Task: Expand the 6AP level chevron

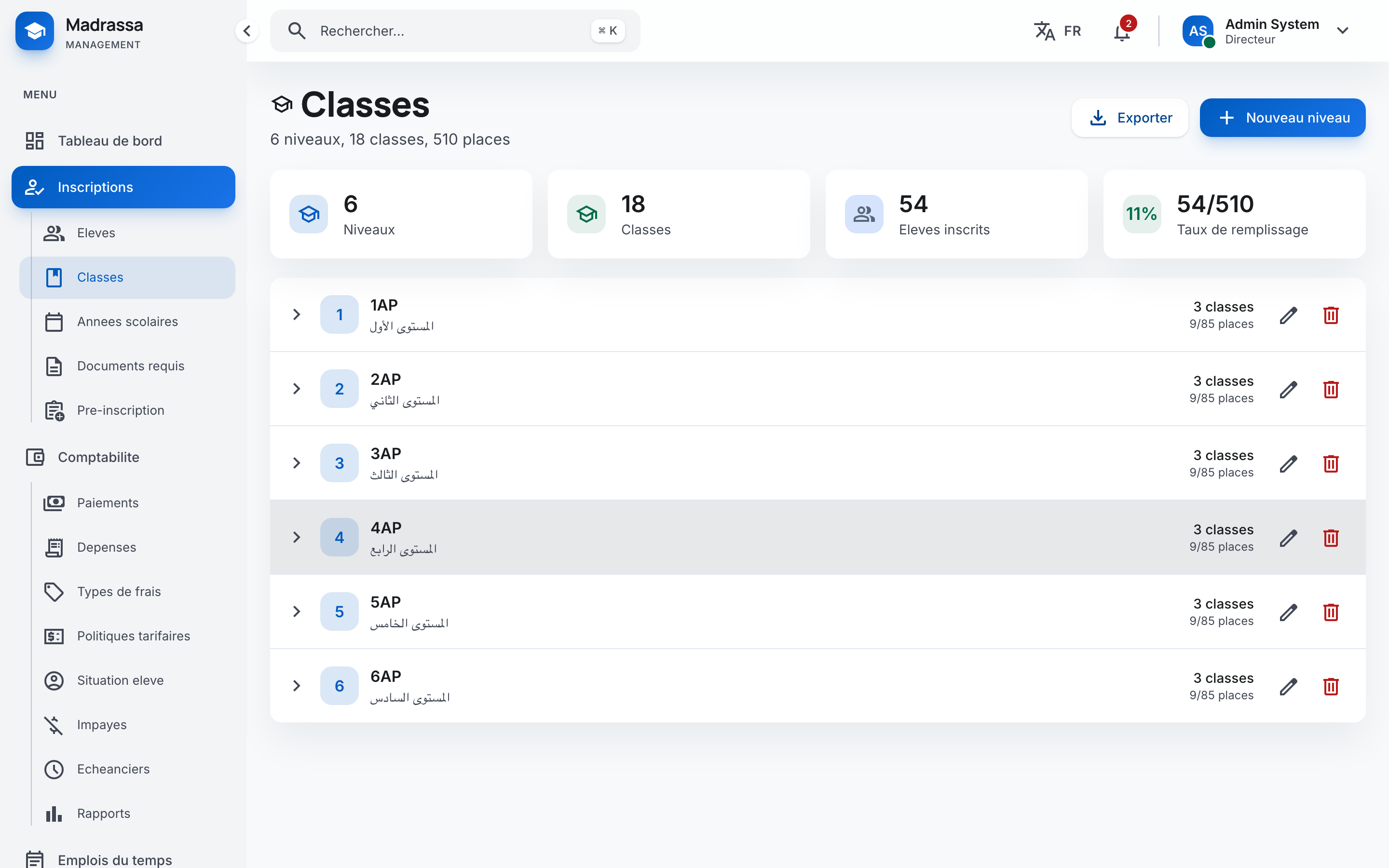Action: (x=296, y=686)
